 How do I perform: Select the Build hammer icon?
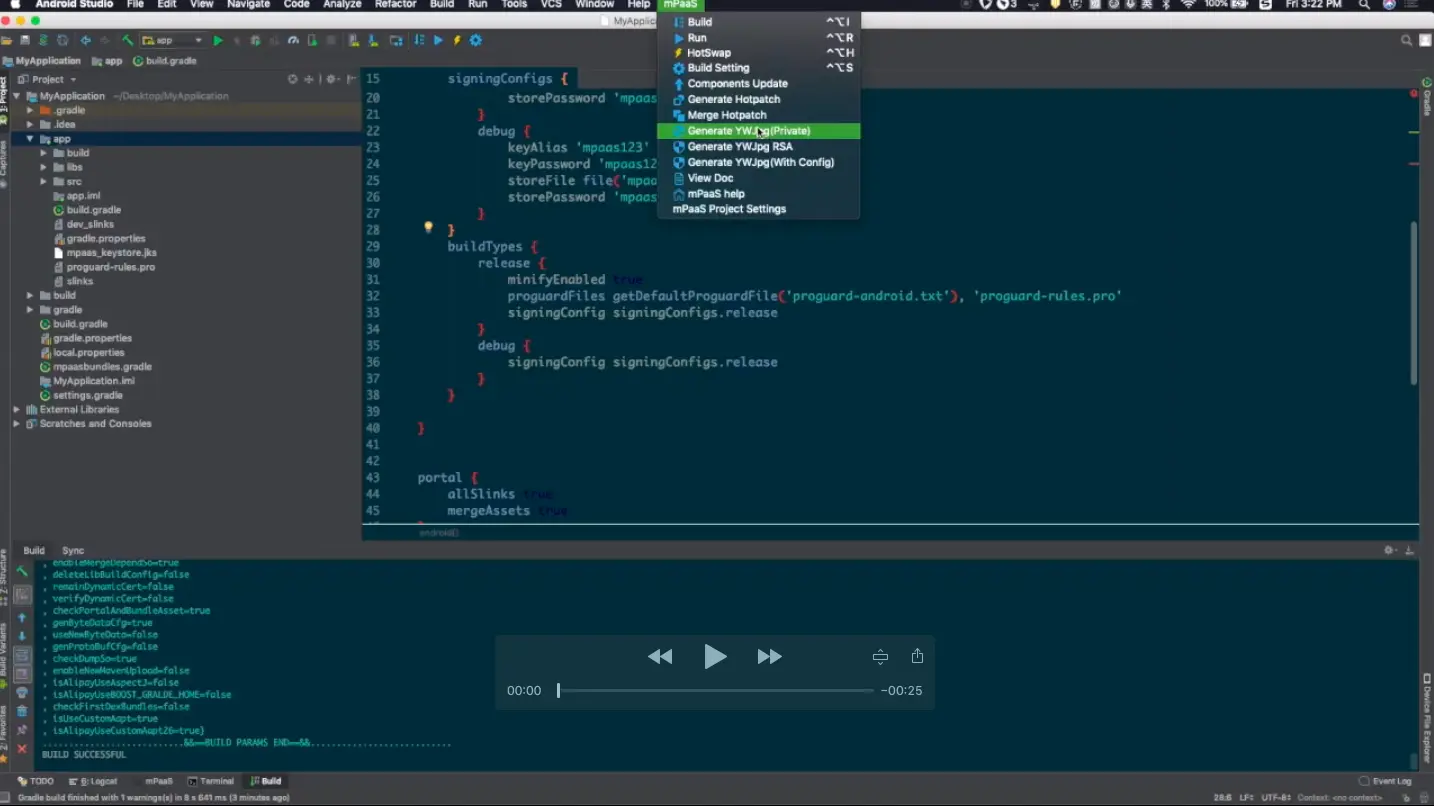coord(129,41)
